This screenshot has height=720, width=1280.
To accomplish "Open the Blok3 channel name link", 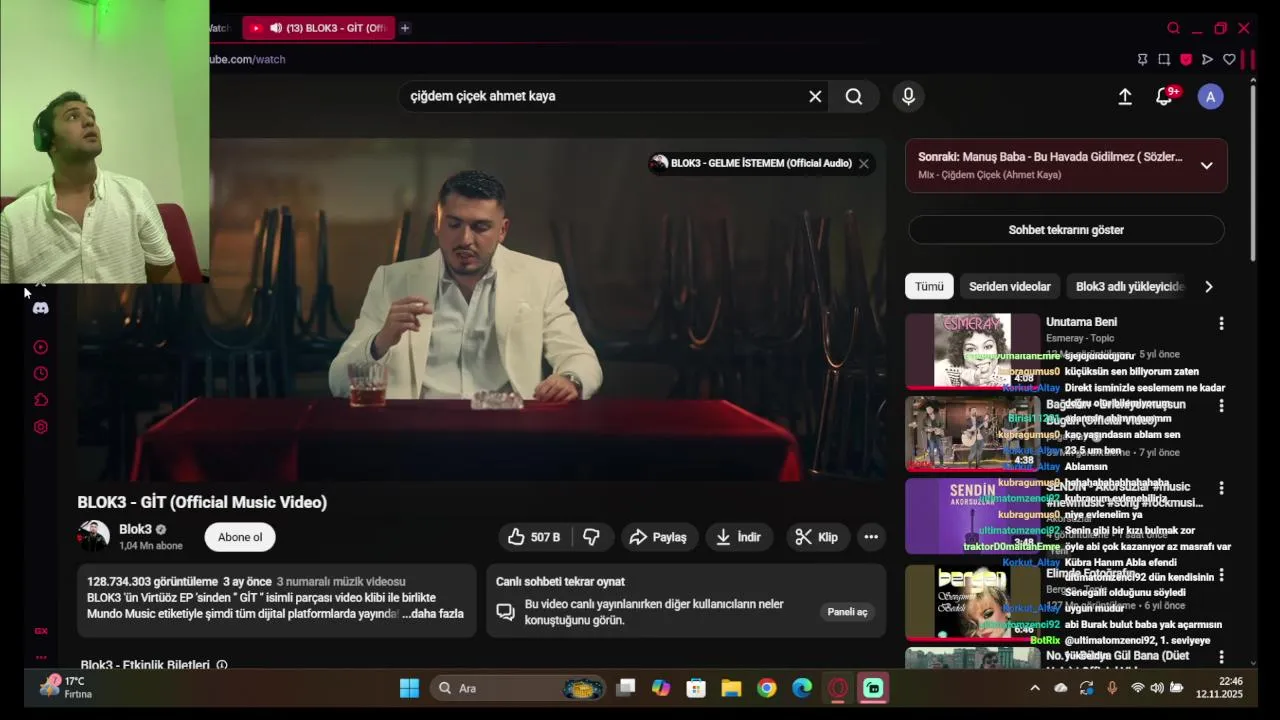I will (135, 529).
